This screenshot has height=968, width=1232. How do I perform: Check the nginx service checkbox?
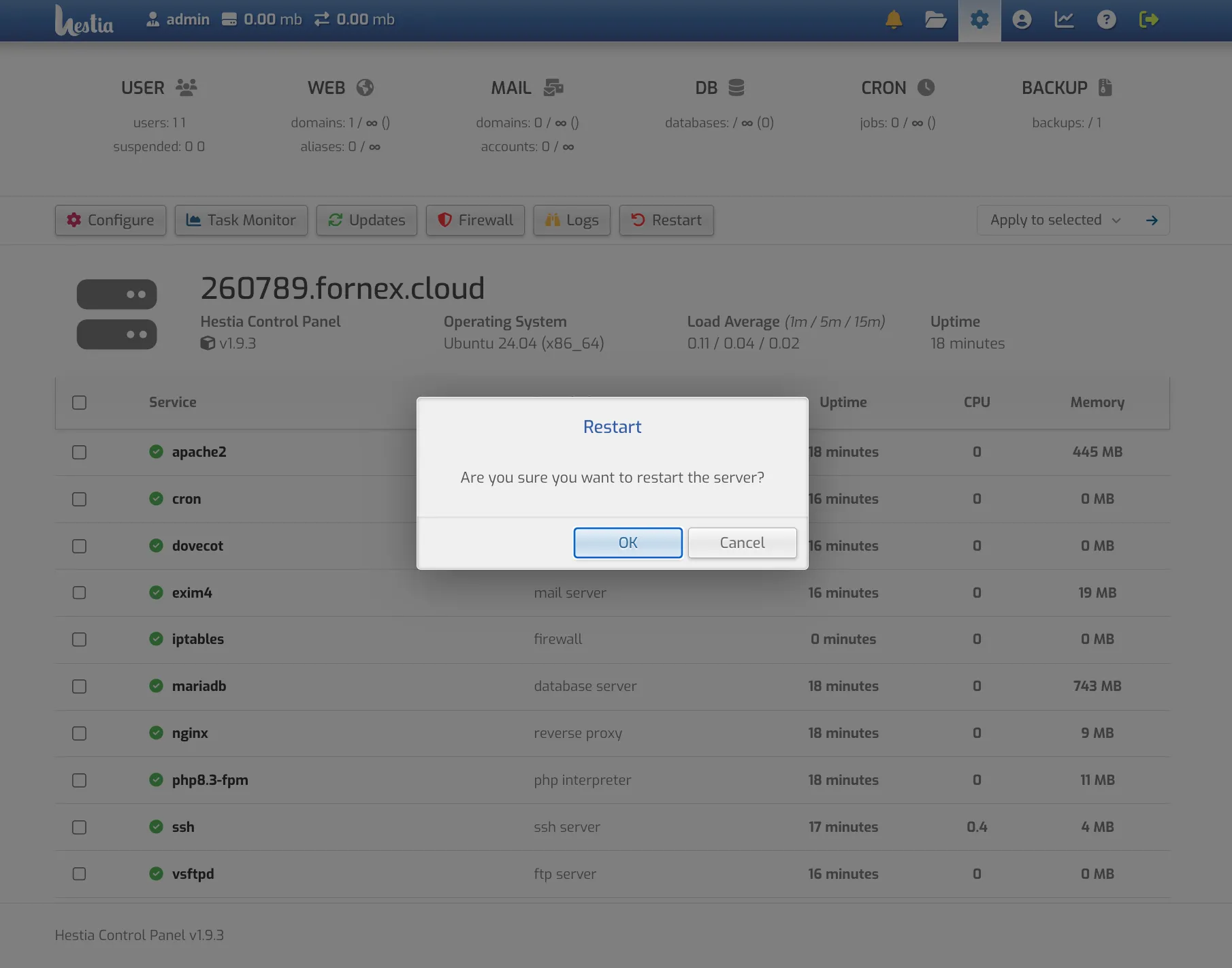(x=80, y=733)
